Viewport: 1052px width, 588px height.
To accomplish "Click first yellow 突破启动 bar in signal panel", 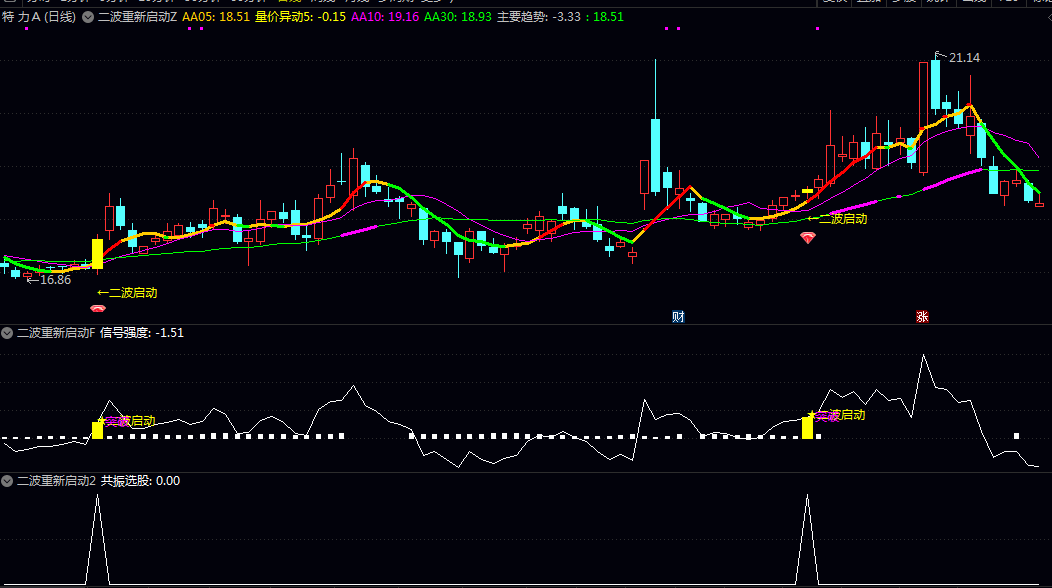I will click(97, 430).
